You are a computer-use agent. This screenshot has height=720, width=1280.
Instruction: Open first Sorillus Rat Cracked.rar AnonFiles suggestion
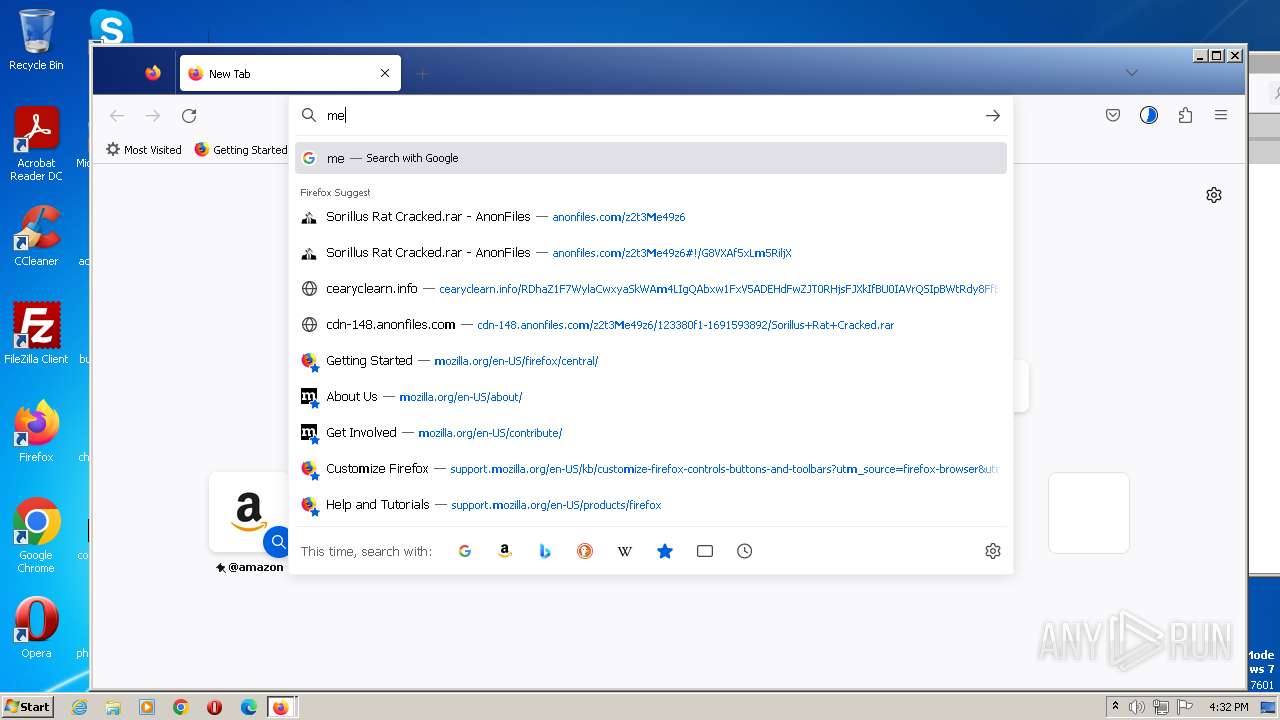651,217
